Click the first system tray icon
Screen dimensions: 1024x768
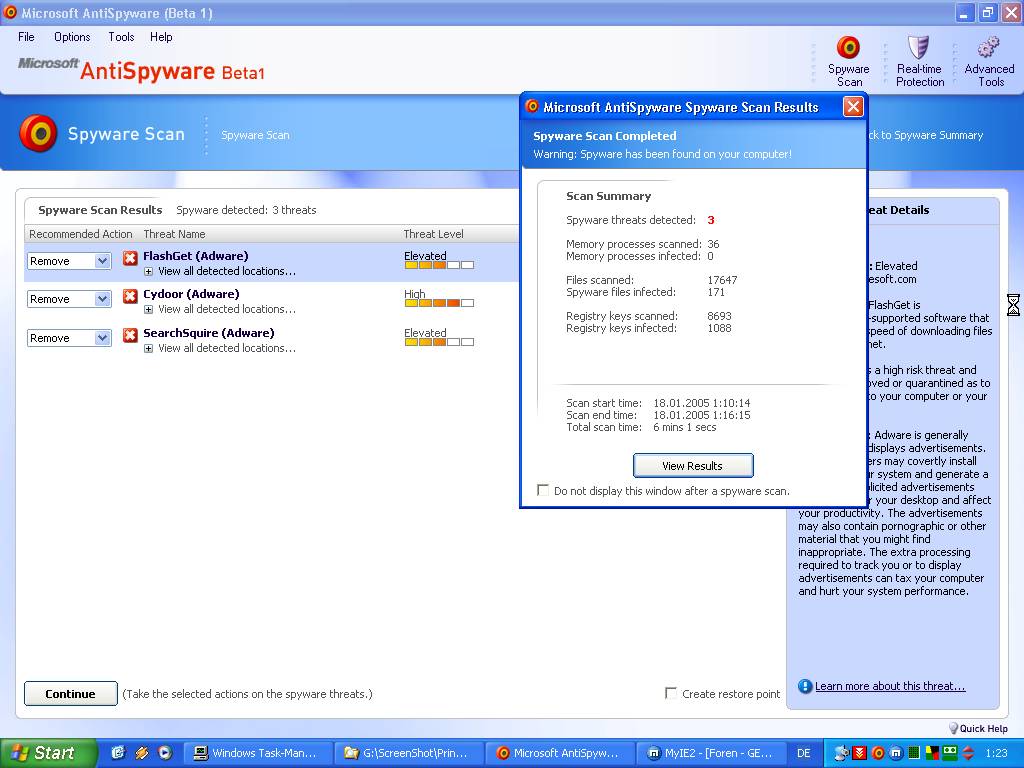(842, 753)
